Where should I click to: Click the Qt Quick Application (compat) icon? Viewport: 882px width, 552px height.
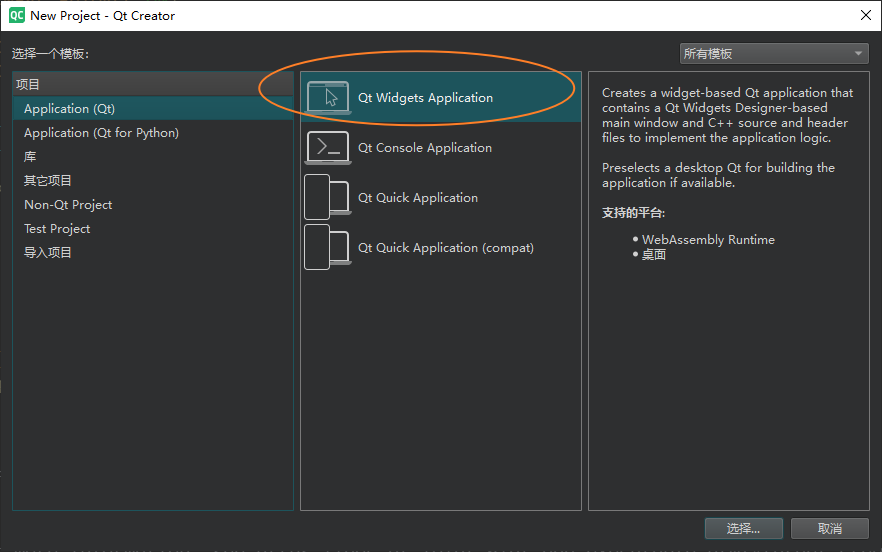coord(328,248)
